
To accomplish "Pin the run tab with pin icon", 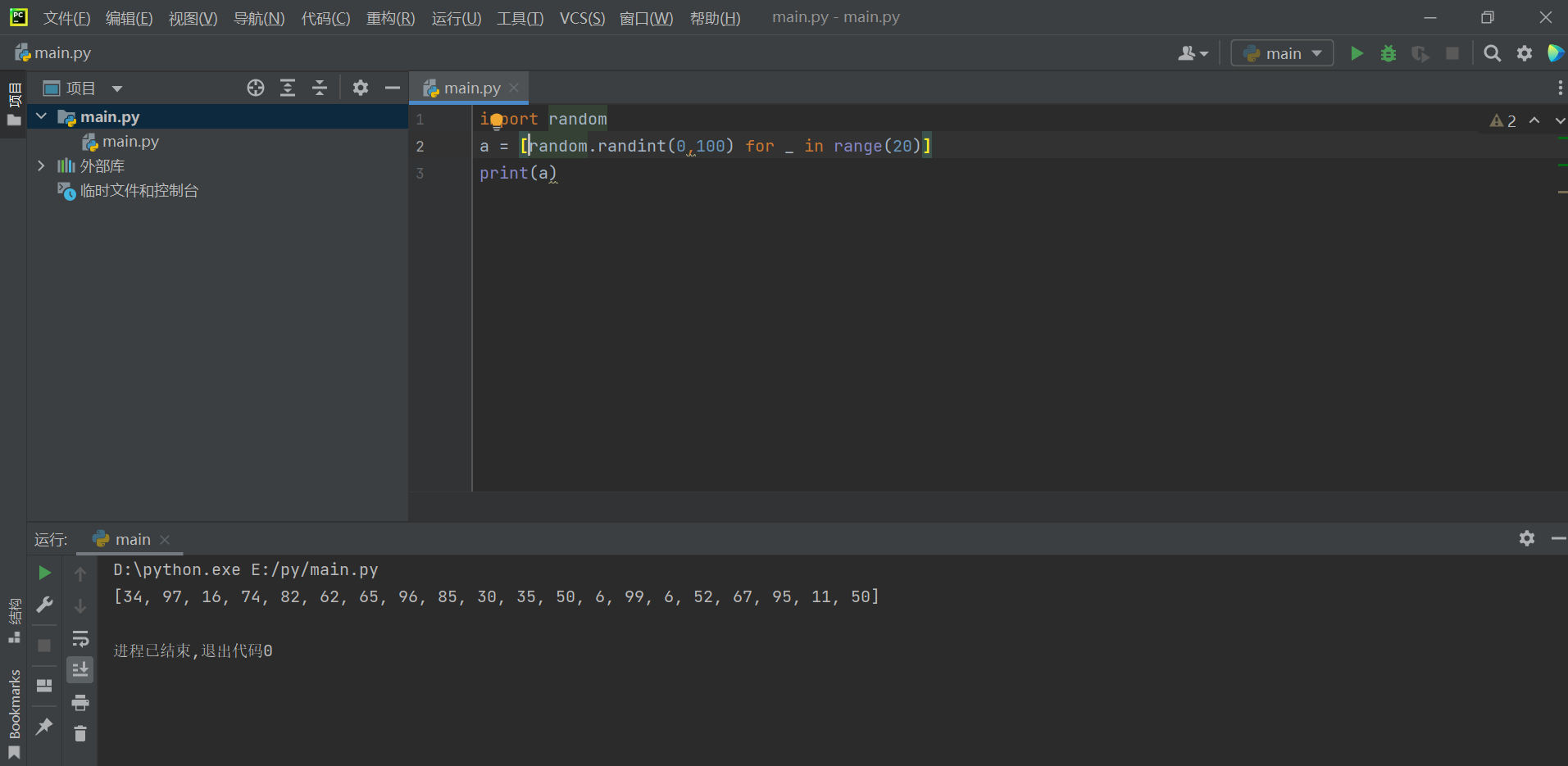I will tap(45, 726).
